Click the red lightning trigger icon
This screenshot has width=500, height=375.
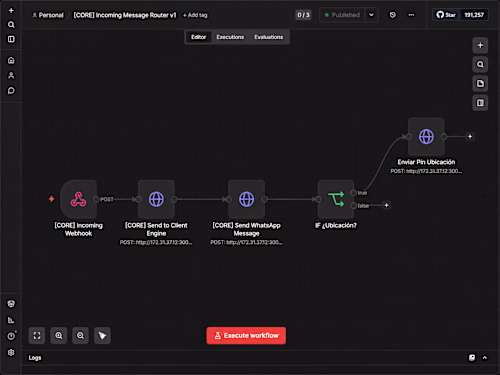point(51,199)
